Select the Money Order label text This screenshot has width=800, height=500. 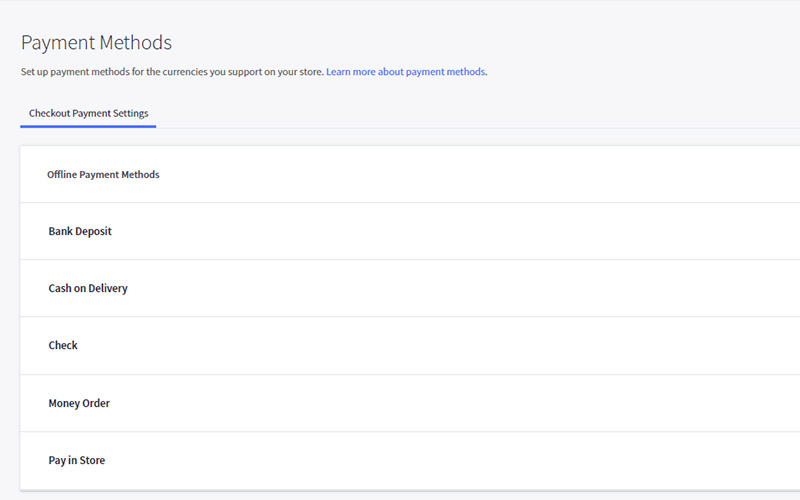pos(79,403)
